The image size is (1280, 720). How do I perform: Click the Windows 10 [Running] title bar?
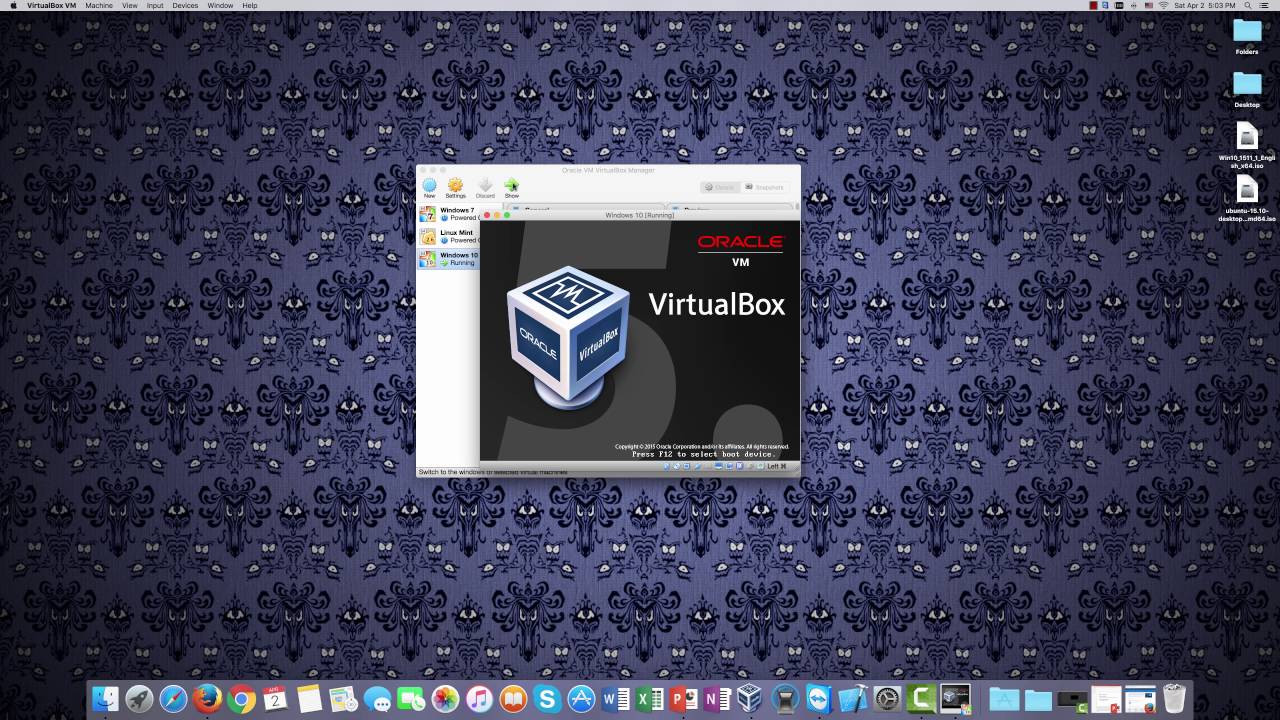tap(640, 215)
